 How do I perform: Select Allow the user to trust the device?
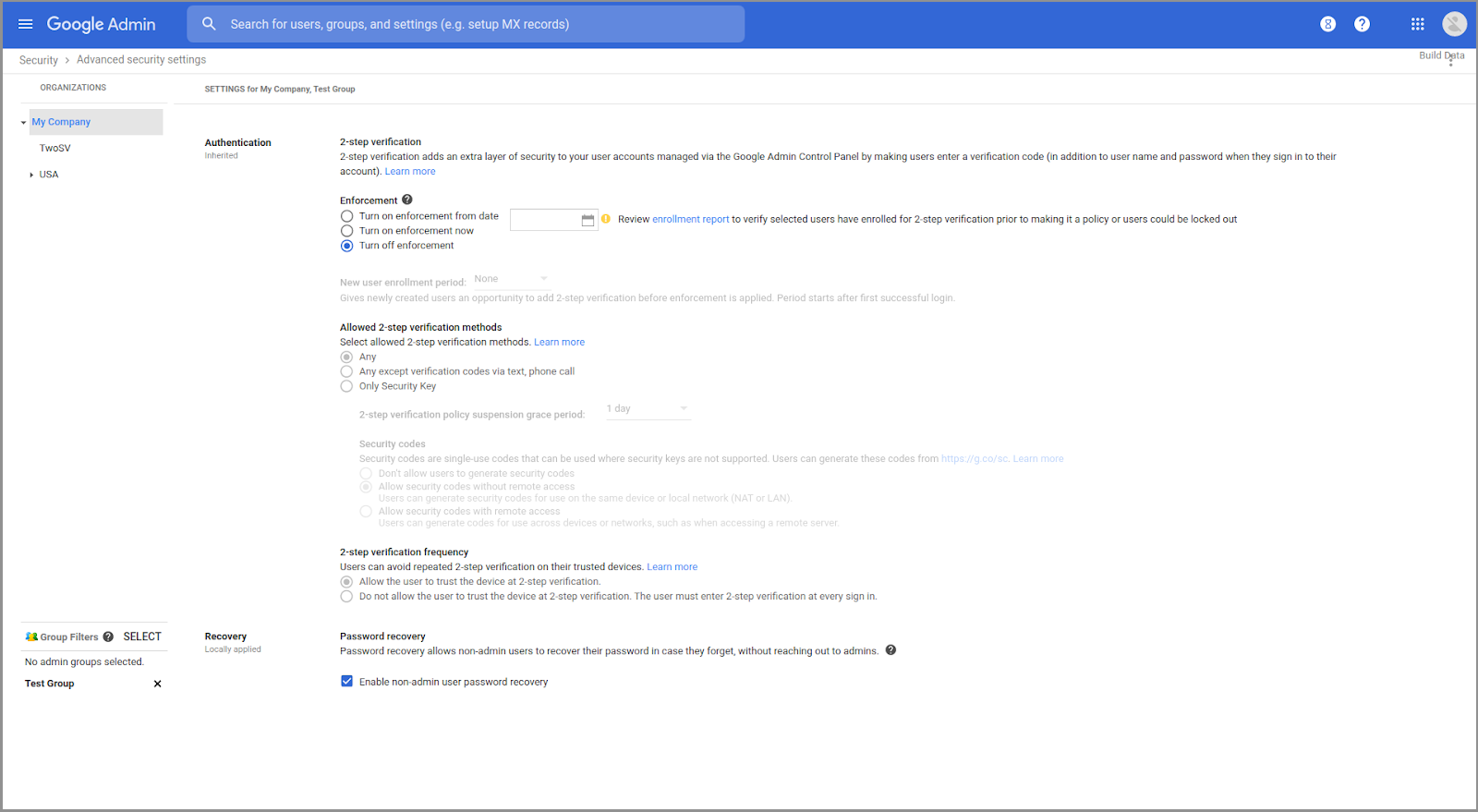(346, 582)
